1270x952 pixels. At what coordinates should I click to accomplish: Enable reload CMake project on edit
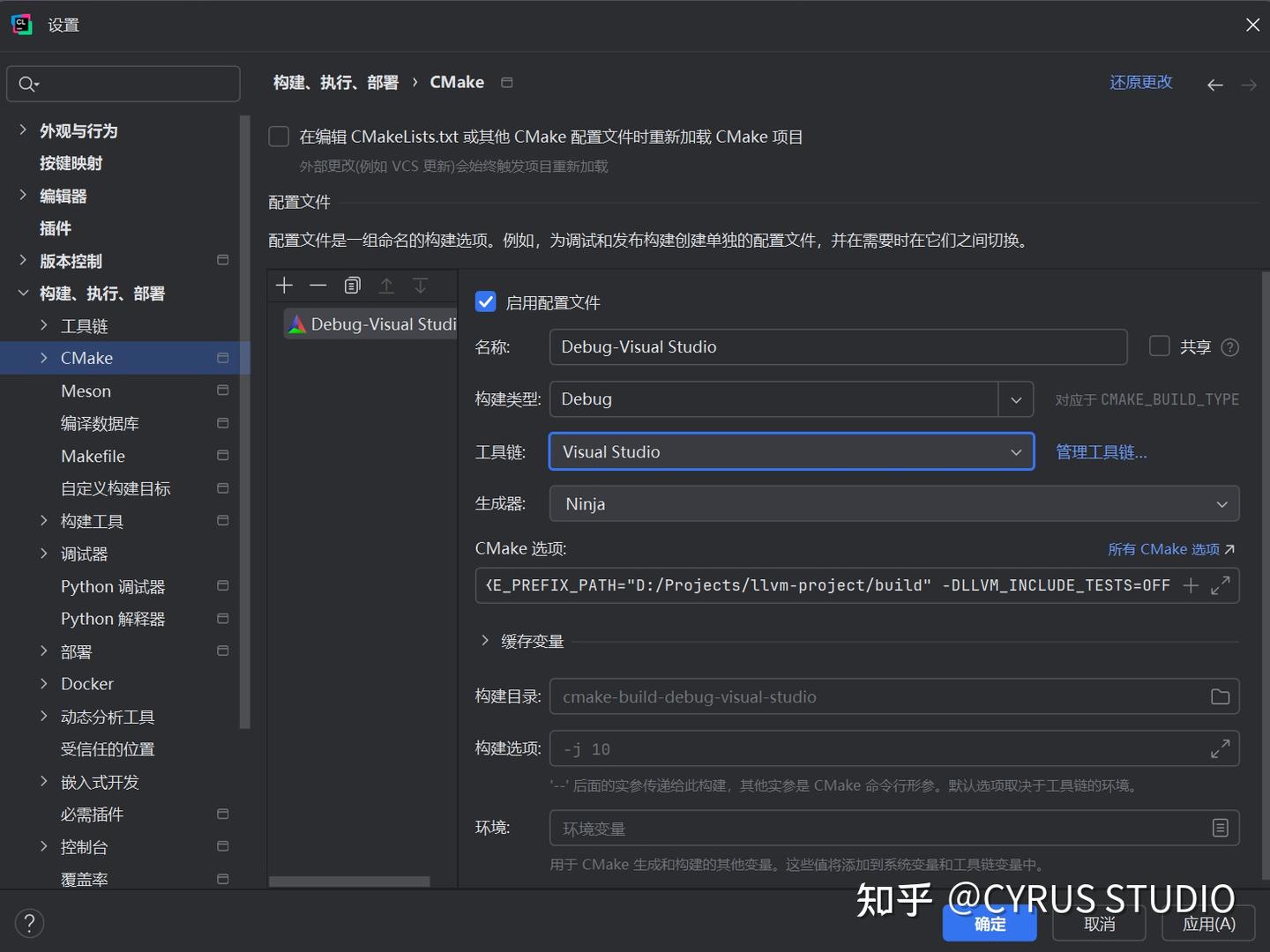[x=279, y=136]
